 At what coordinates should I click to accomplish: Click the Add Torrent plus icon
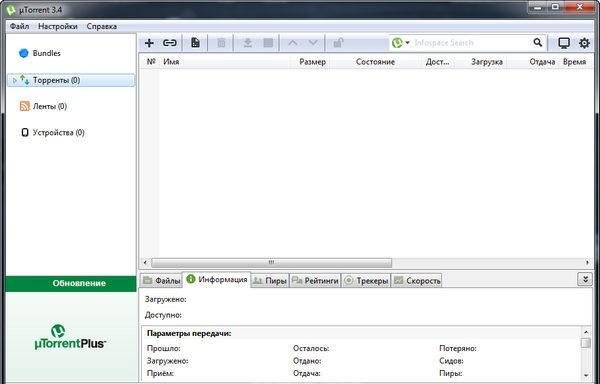pyautogui.click(x=149, y=43)
